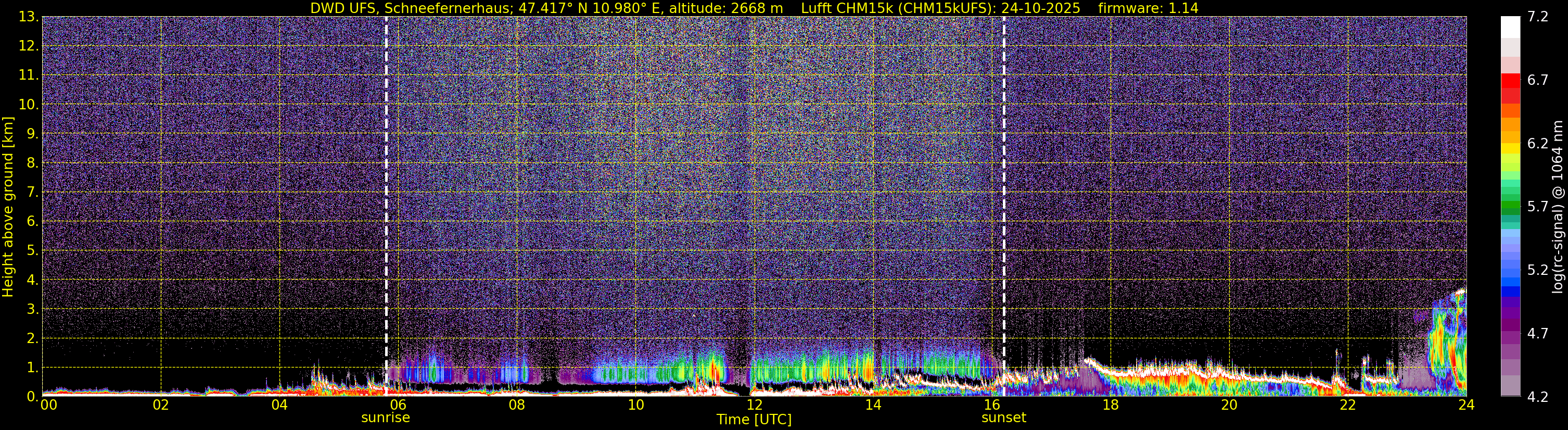This screenshot has height=430, width=1568.
Task: Click the red-yellow backscatter peak above the 11 label
Action: 713,369
